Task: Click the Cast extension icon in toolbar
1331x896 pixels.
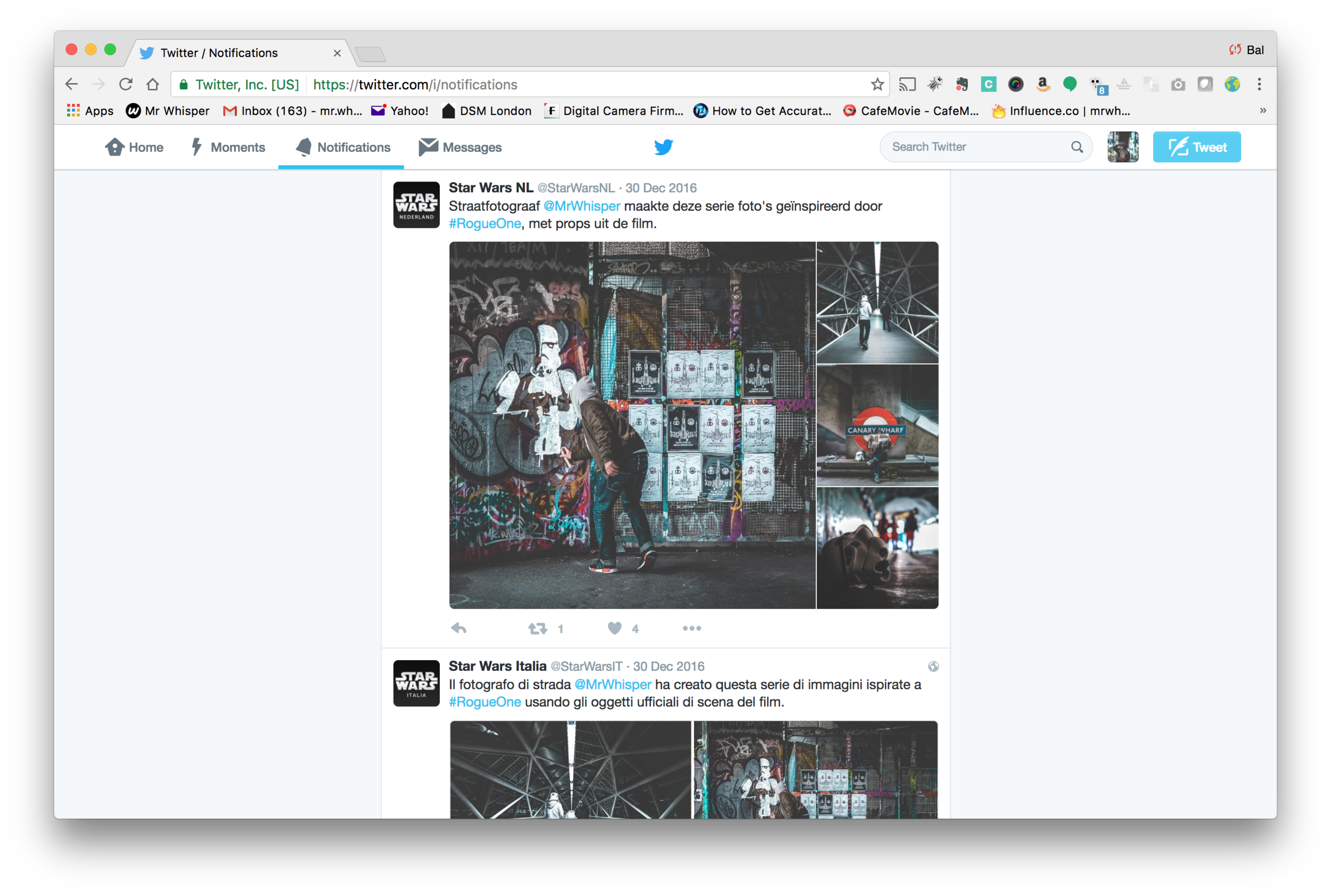Action: tap(907, 85)
